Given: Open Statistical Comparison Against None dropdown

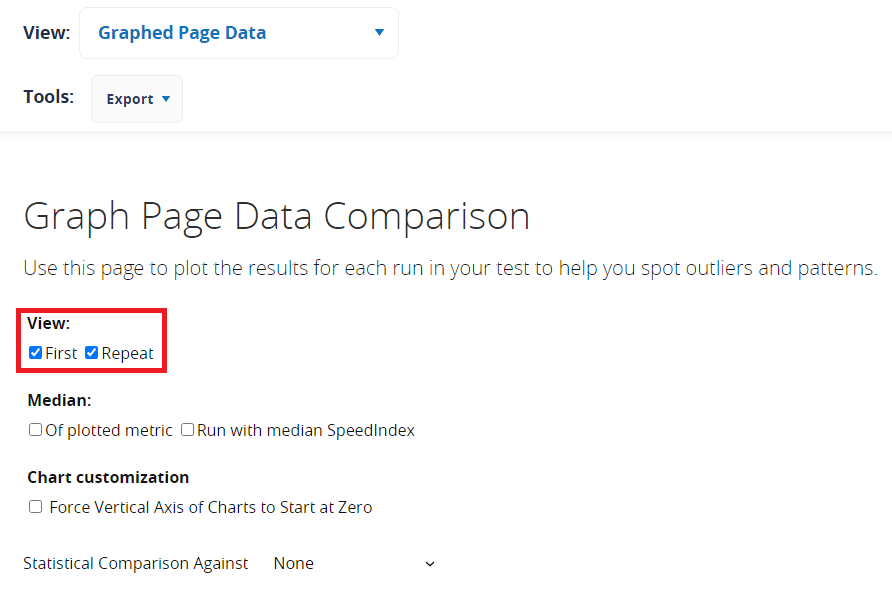Looking at the screenshot, I should tap(354, 563).
